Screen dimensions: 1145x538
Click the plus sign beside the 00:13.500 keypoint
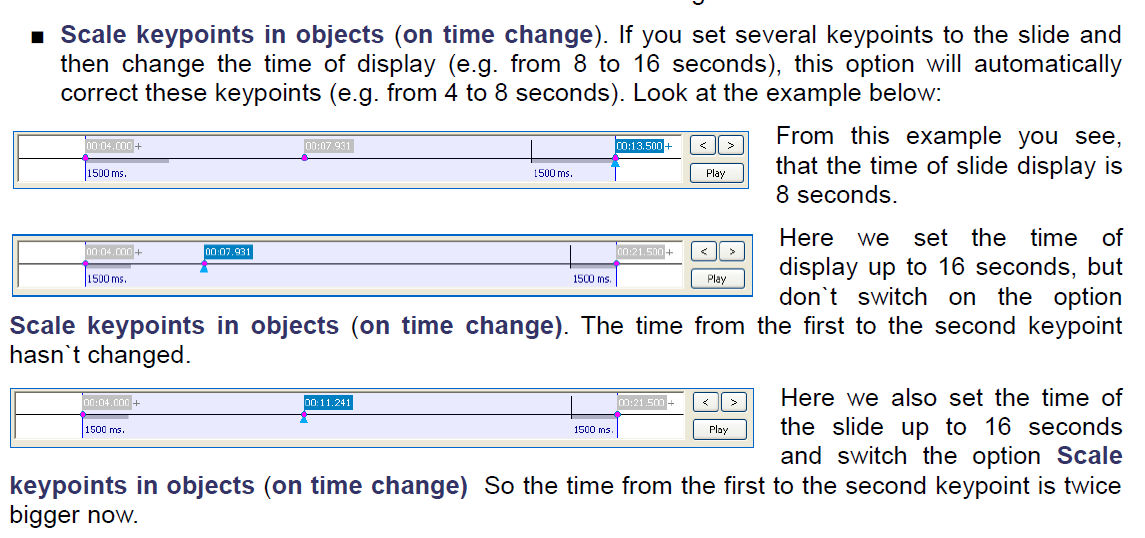pos(669,146)
